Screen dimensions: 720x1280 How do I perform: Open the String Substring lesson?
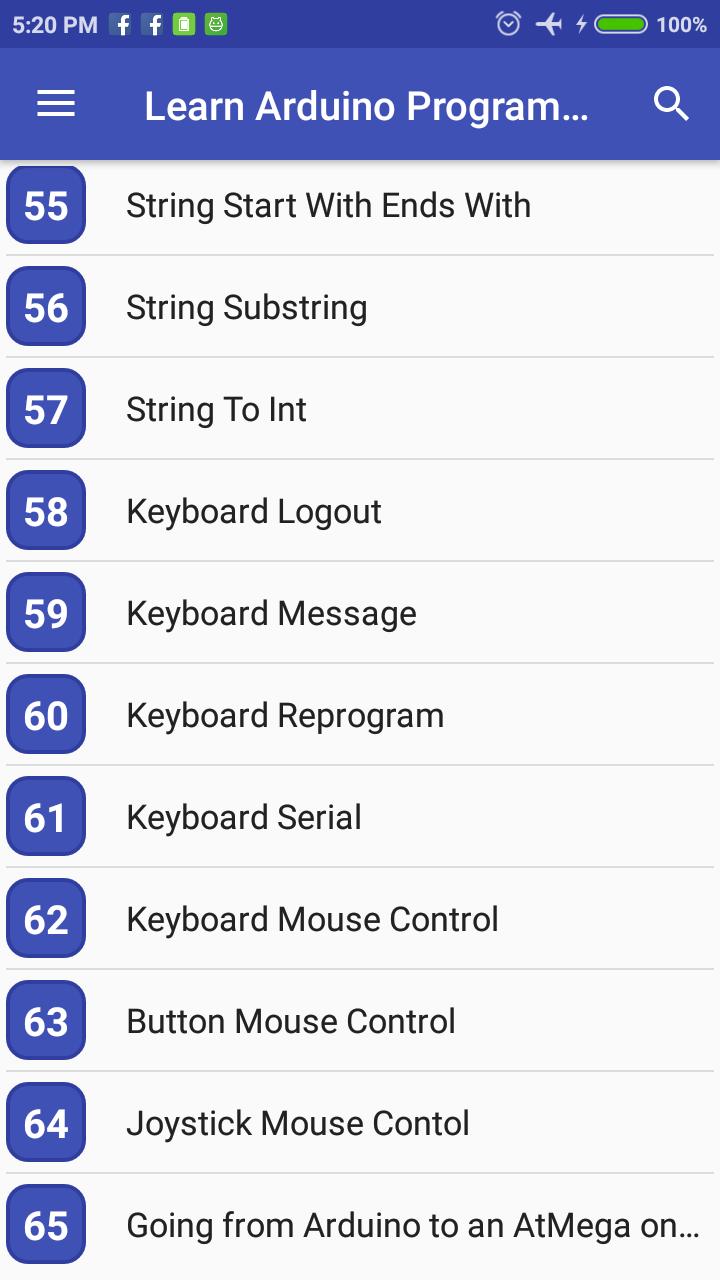(x=246, y=308)
